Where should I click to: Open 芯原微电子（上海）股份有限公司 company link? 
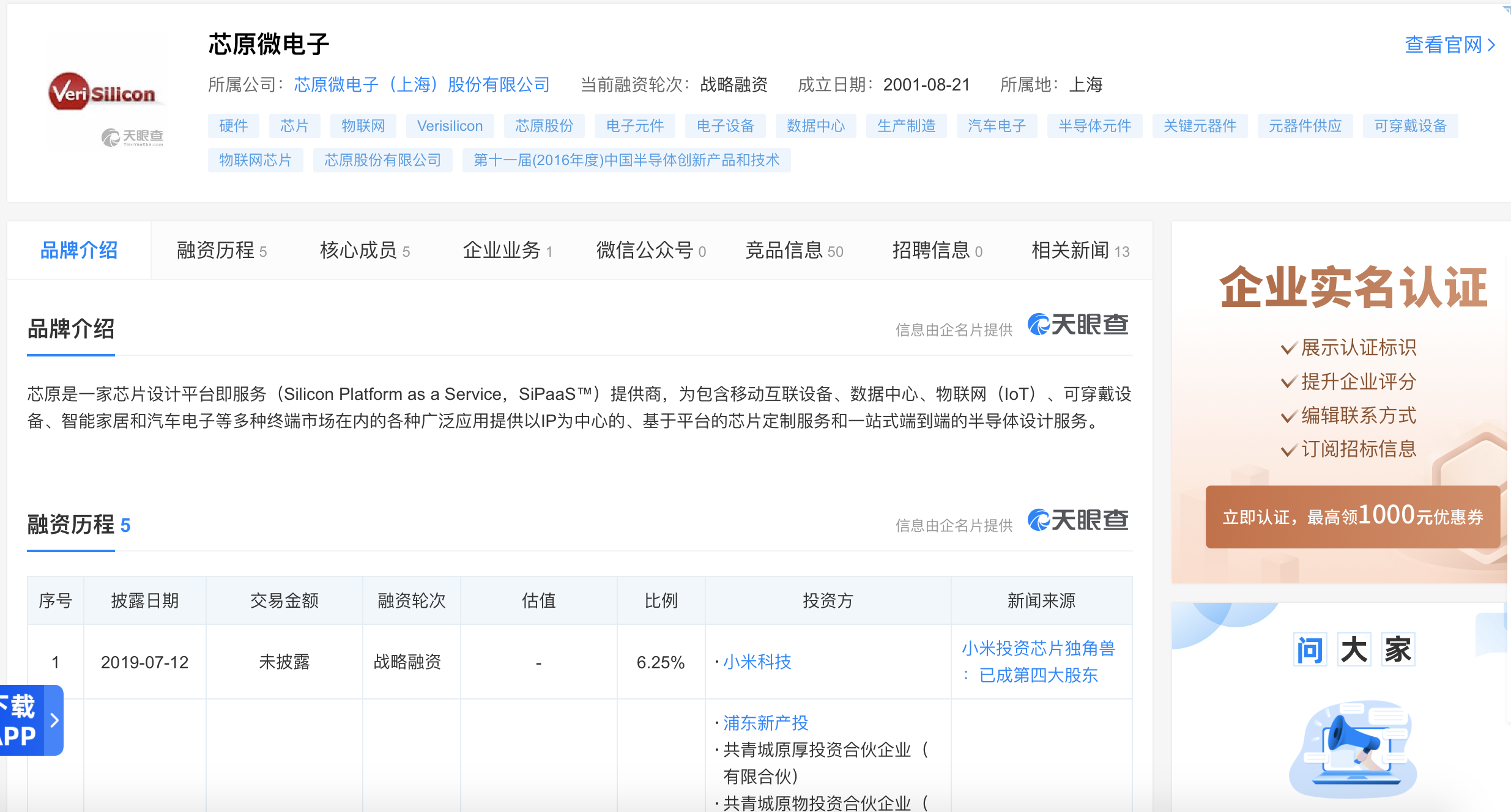pos(422,84)
